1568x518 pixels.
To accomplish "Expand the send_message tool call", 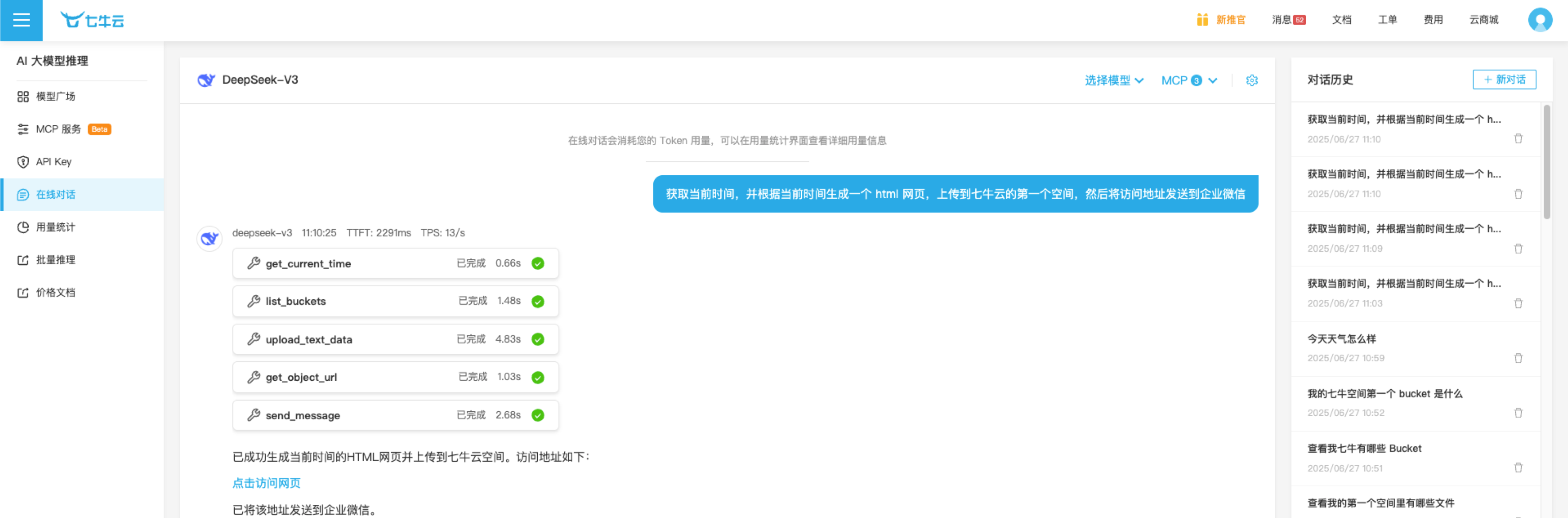I will 396,415.
